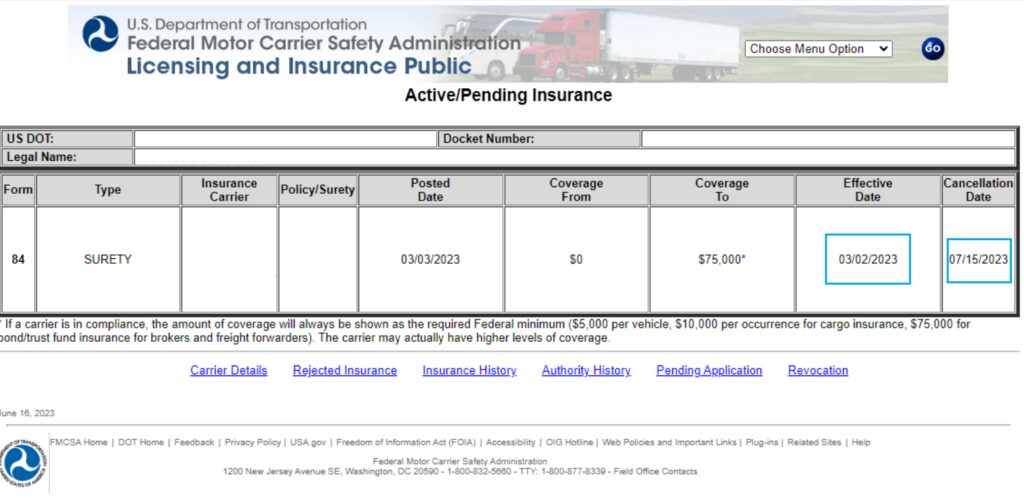Click FMCSA Home in the footer
Screen dimensions: 1024x500
pyautogui.click(x=78, y=442)
